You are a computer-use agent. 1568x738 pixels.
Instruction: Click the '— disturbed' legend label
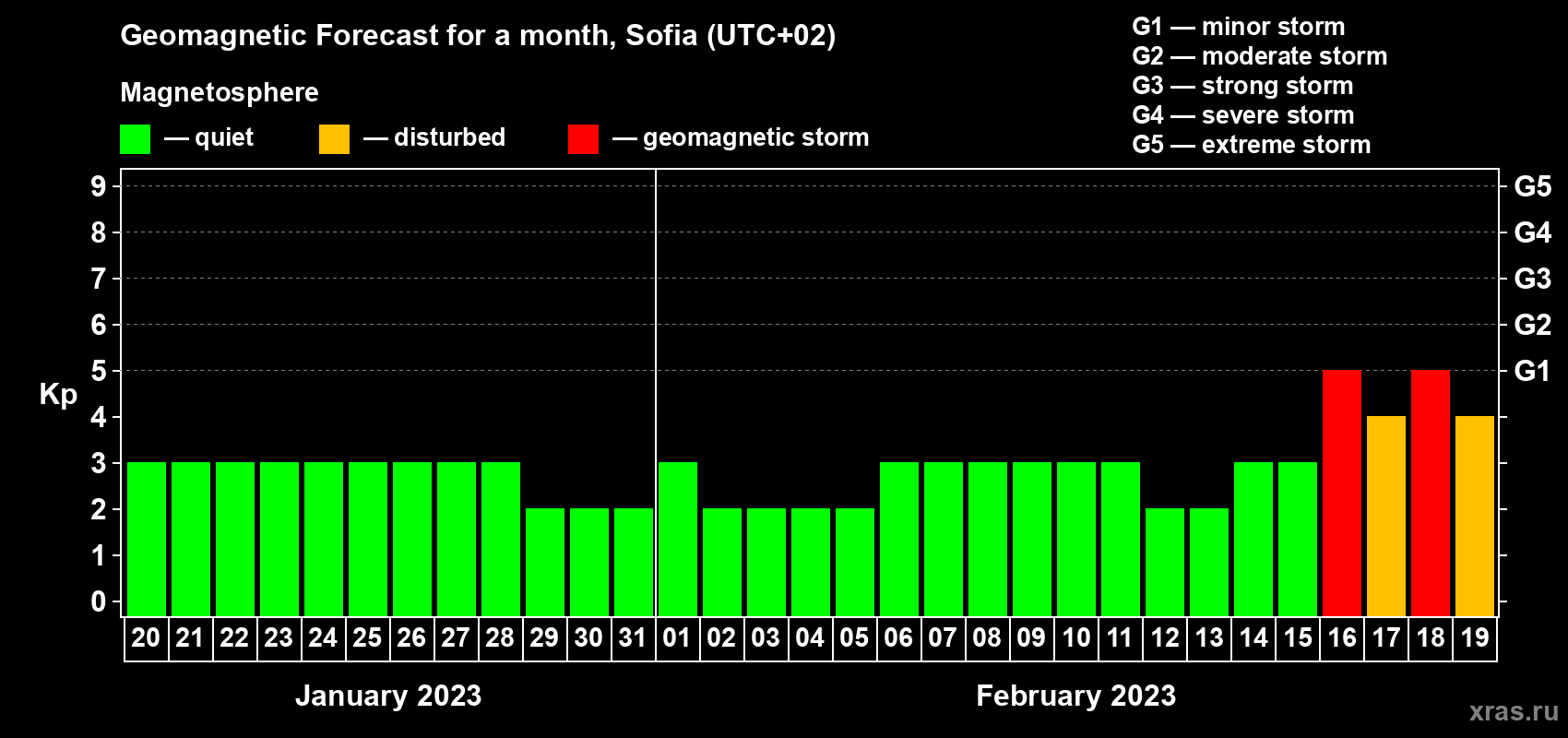pos(434,137)
